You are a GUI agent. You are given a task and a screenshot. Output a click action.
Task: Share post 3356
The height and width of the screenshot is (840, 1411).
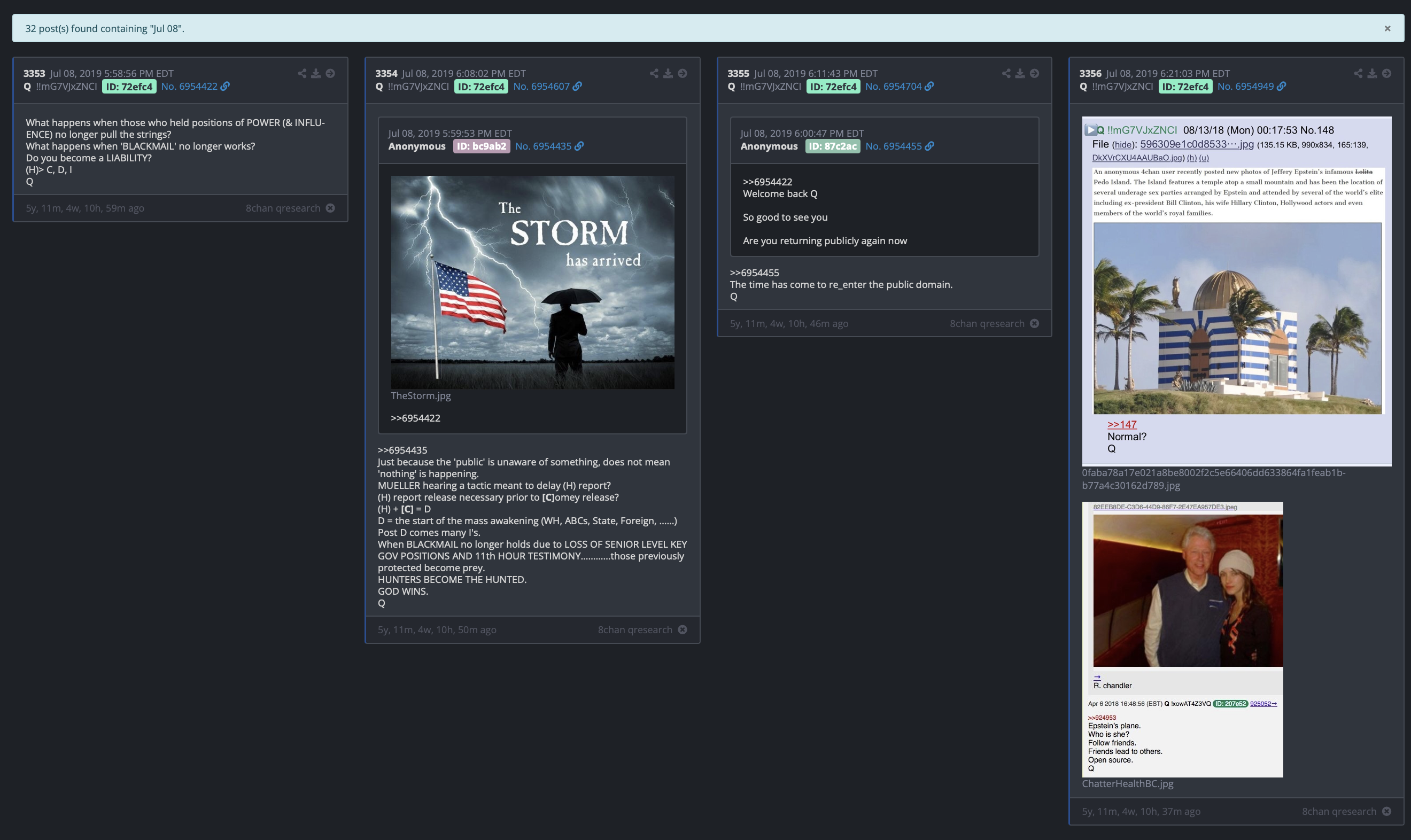point(1359,74)
